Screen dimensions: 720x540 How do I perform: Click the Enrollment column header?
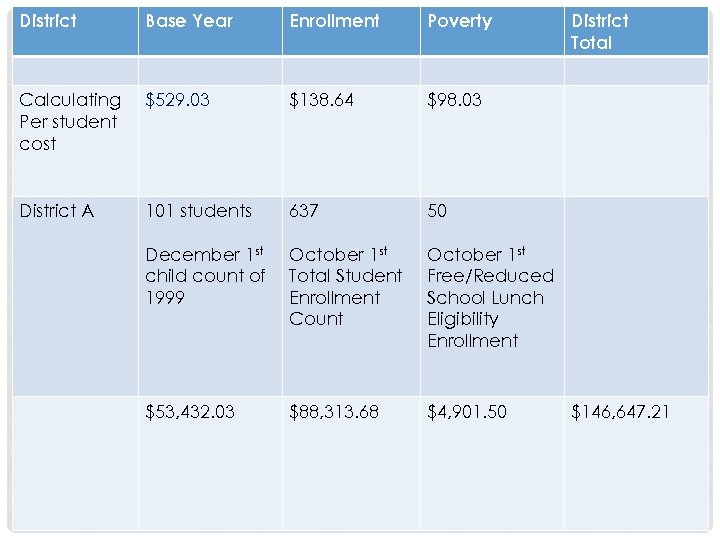(334, 21)
